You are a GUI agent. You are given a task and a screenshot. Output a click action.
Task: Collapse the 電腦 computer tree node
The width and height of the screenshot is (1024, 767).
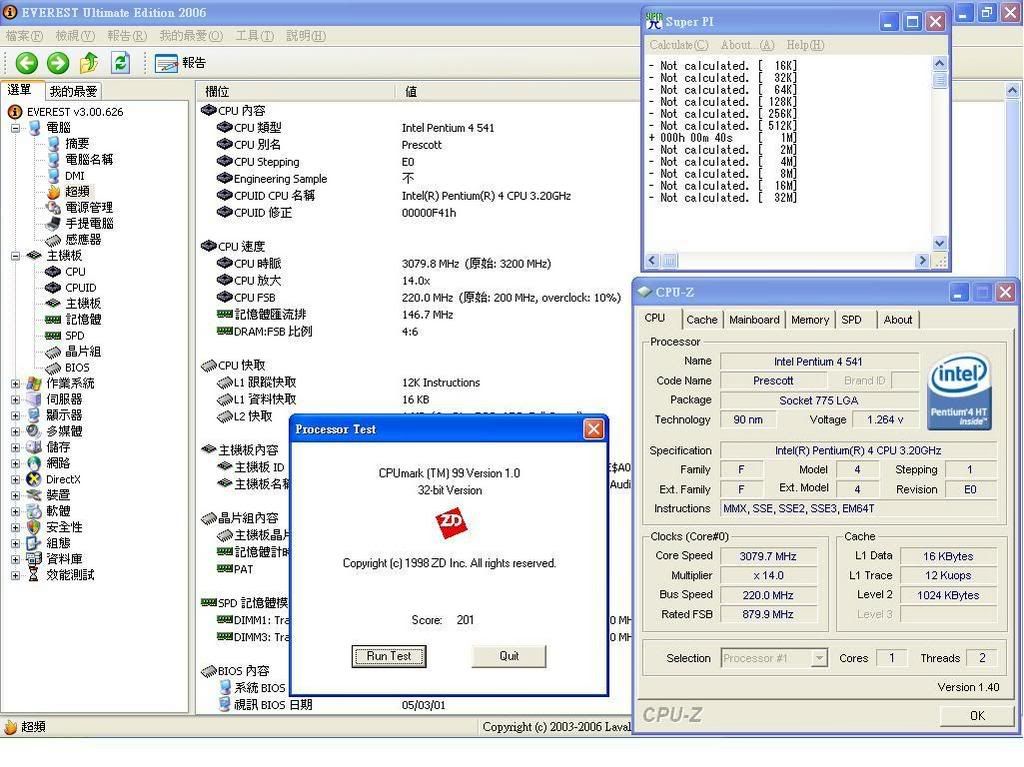[x=15, y=128]
